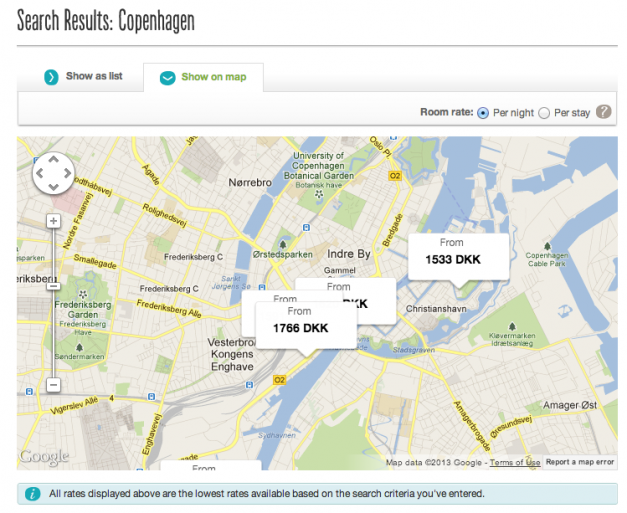Click the teal arrow icon beside Show as list

click(x=51, y=77)
